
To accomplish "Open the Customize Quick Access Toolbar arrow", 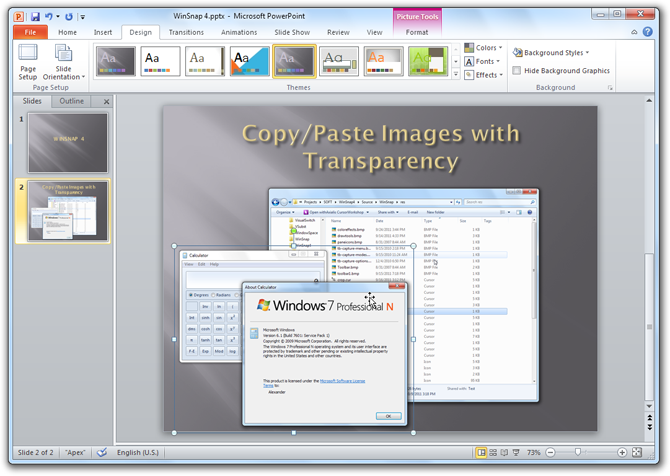I will click(x=82, y=17).
